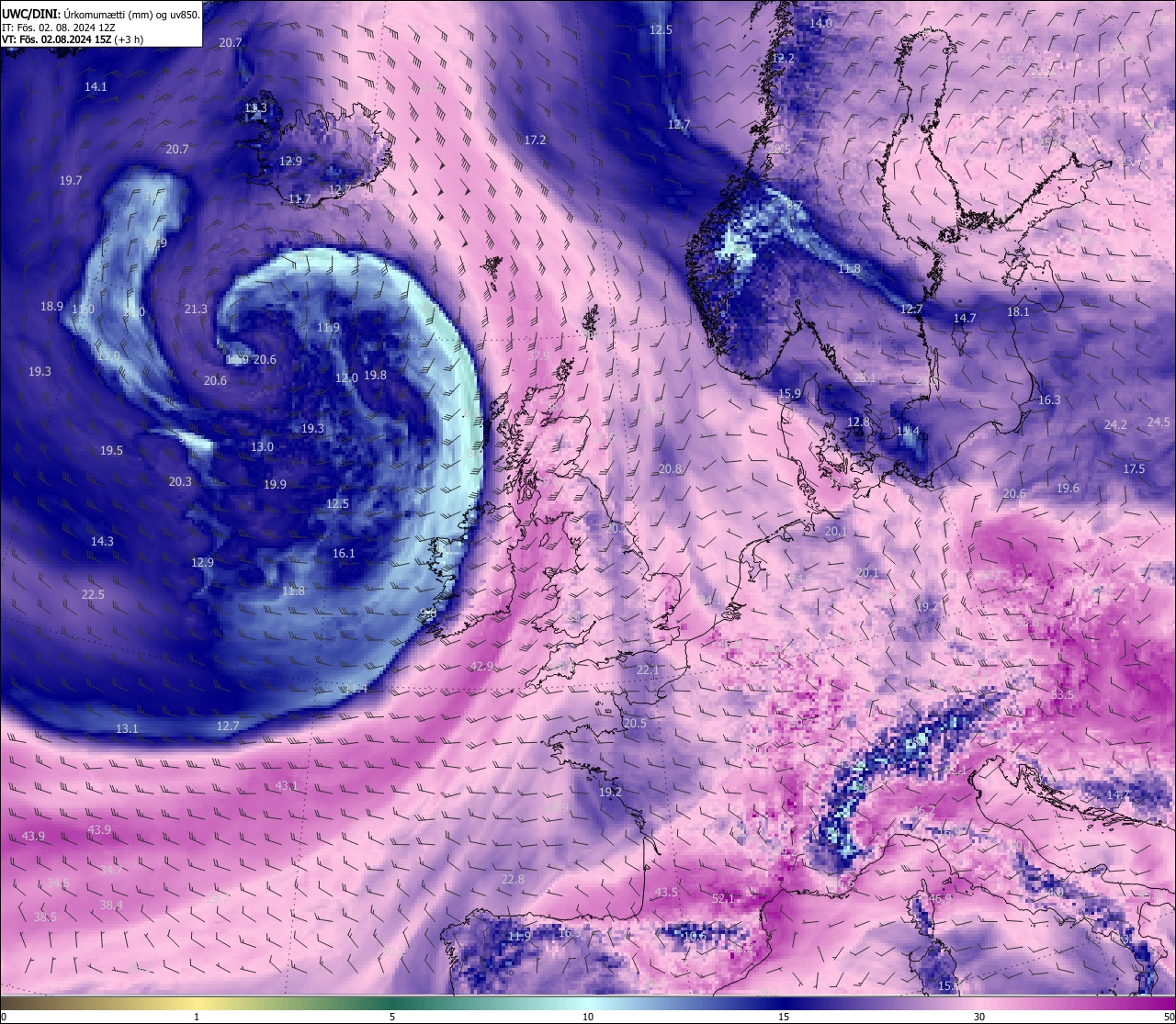Viewport: 1176px width, 1024px height.
Task: Click the 5 tick on the color scale
Action: click(392, 1017)
